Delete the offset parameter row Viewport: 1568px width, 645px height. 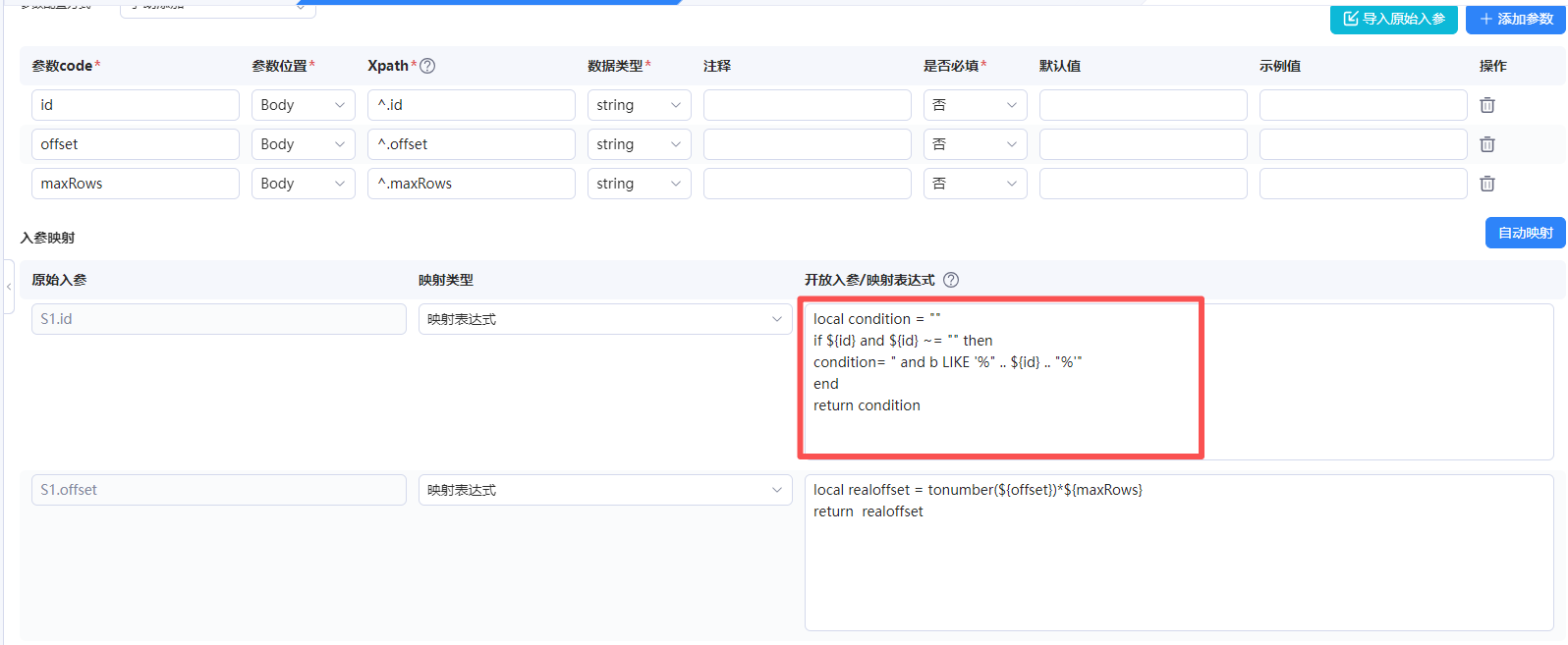1487,144
